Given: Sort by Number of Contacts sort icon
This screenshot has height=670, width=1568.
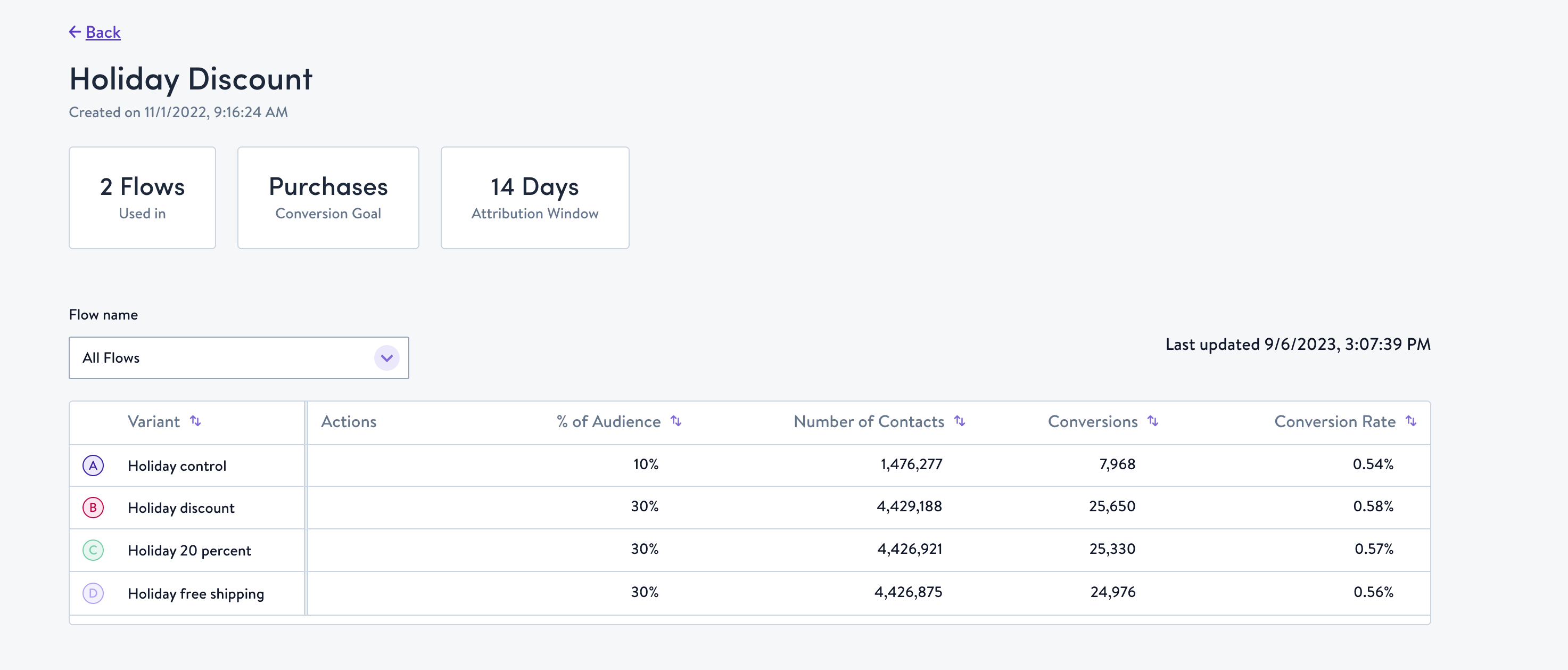Looking at the screenshot, I should point(959,421).
